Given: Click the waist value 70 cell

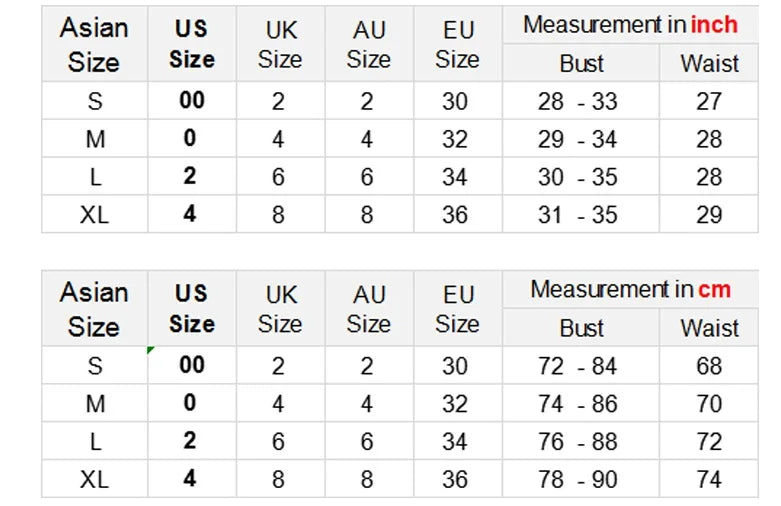Looking at the screenshot, I should 709,404.
